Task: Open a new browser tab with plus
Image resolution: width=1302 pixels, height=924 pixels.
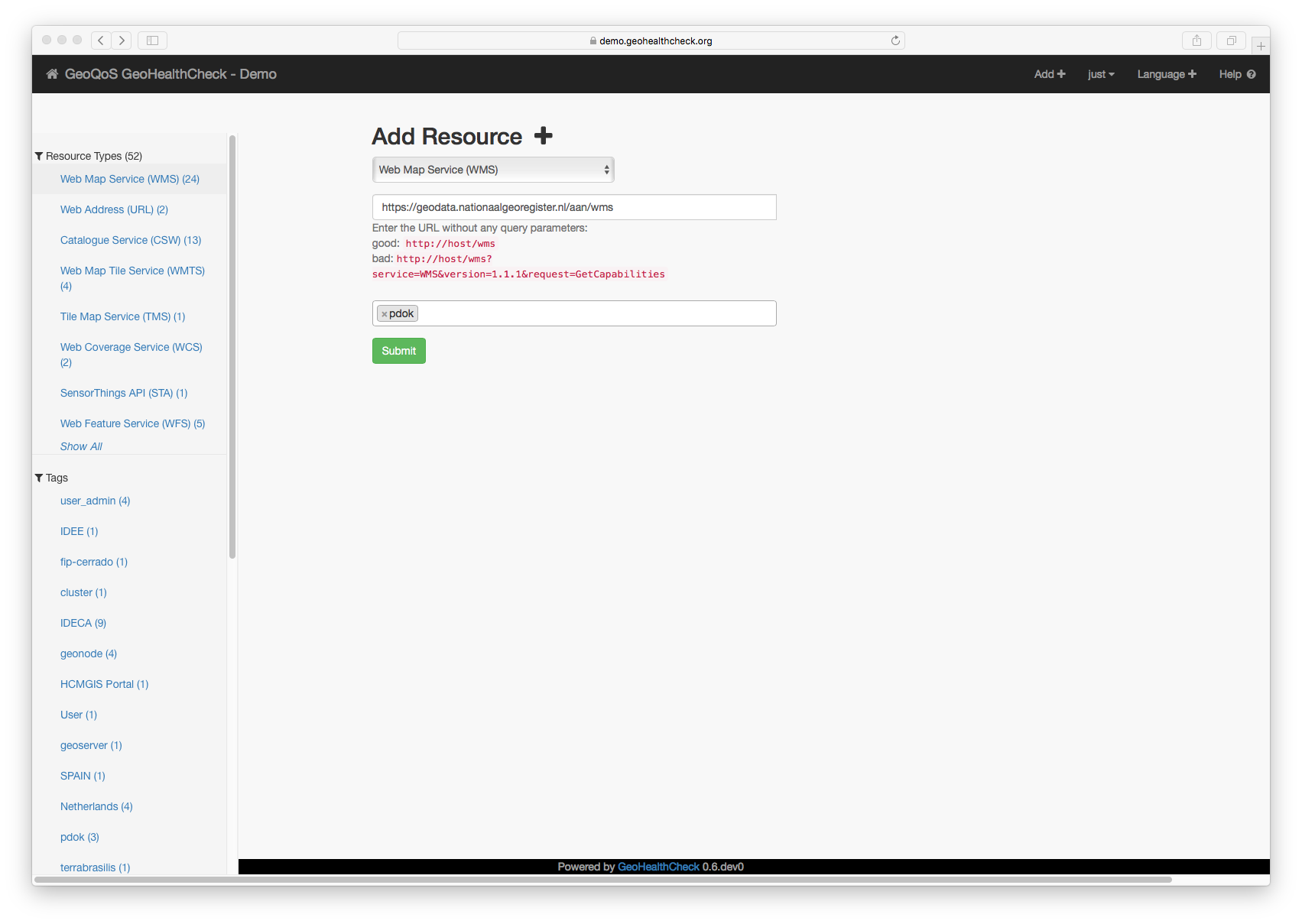Action: pos(1261,46)
